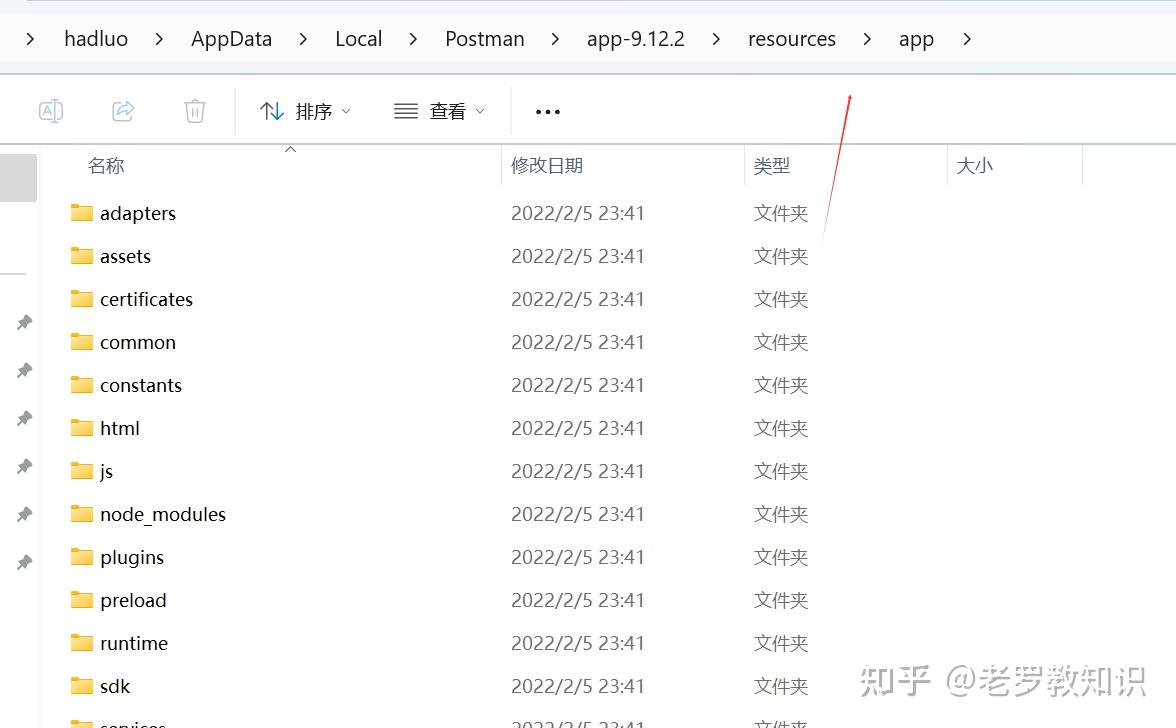Click the plugins folder icon

point(82,557)
